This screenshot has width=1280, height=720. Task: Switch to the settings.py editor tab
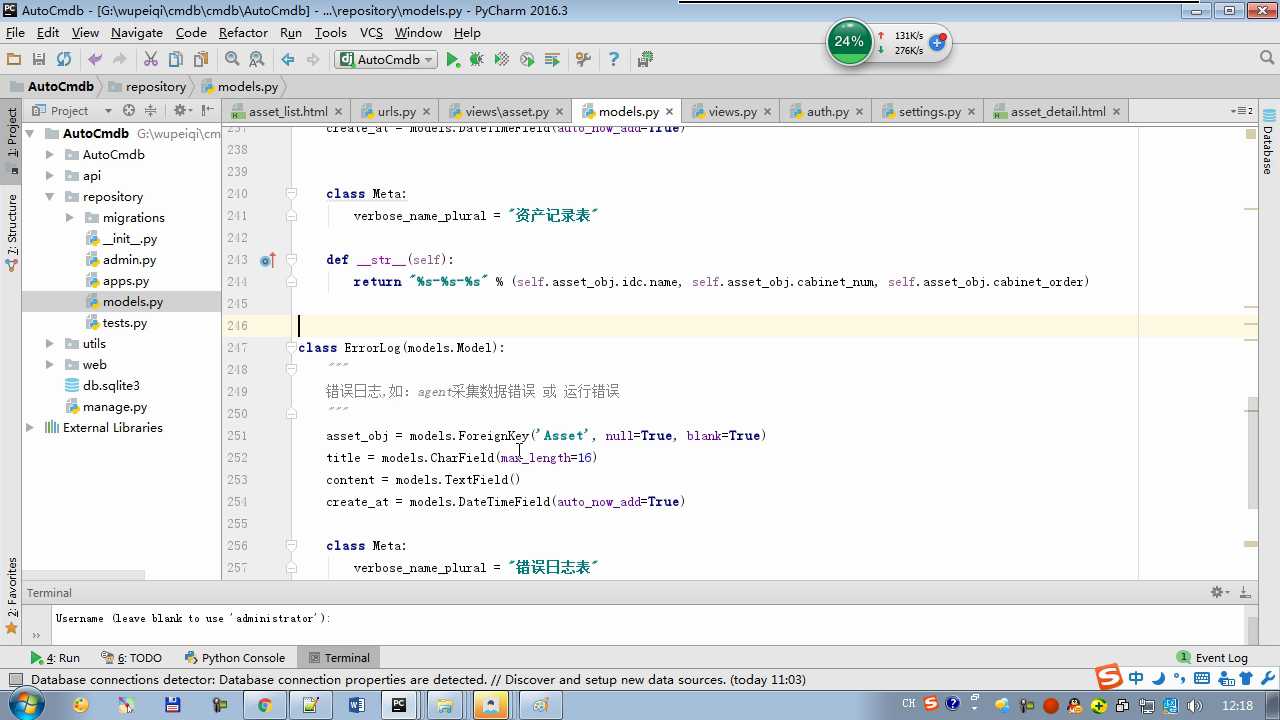tap(929, 111)
